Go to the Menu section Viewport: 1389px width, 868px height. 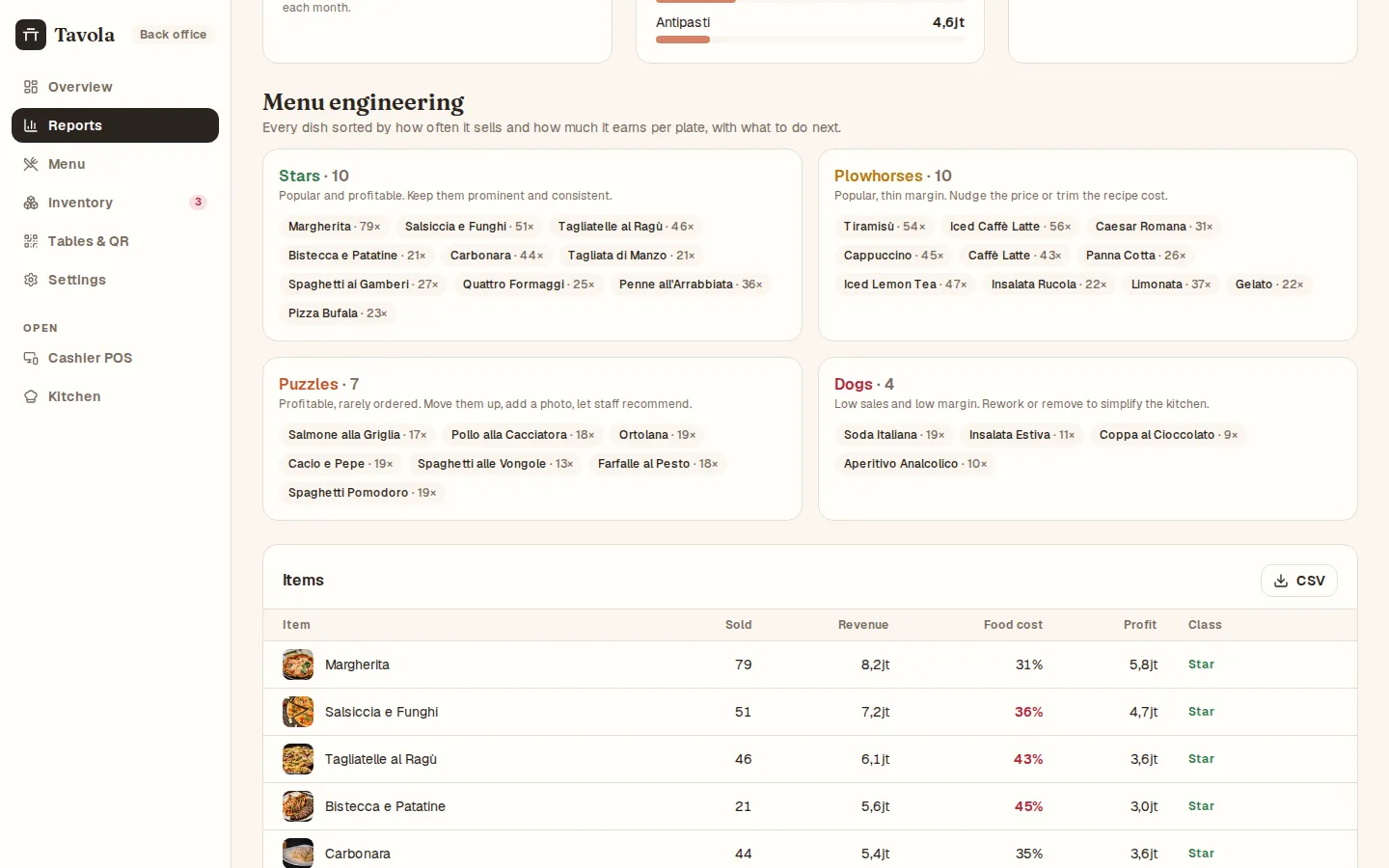tap(115, 164)
